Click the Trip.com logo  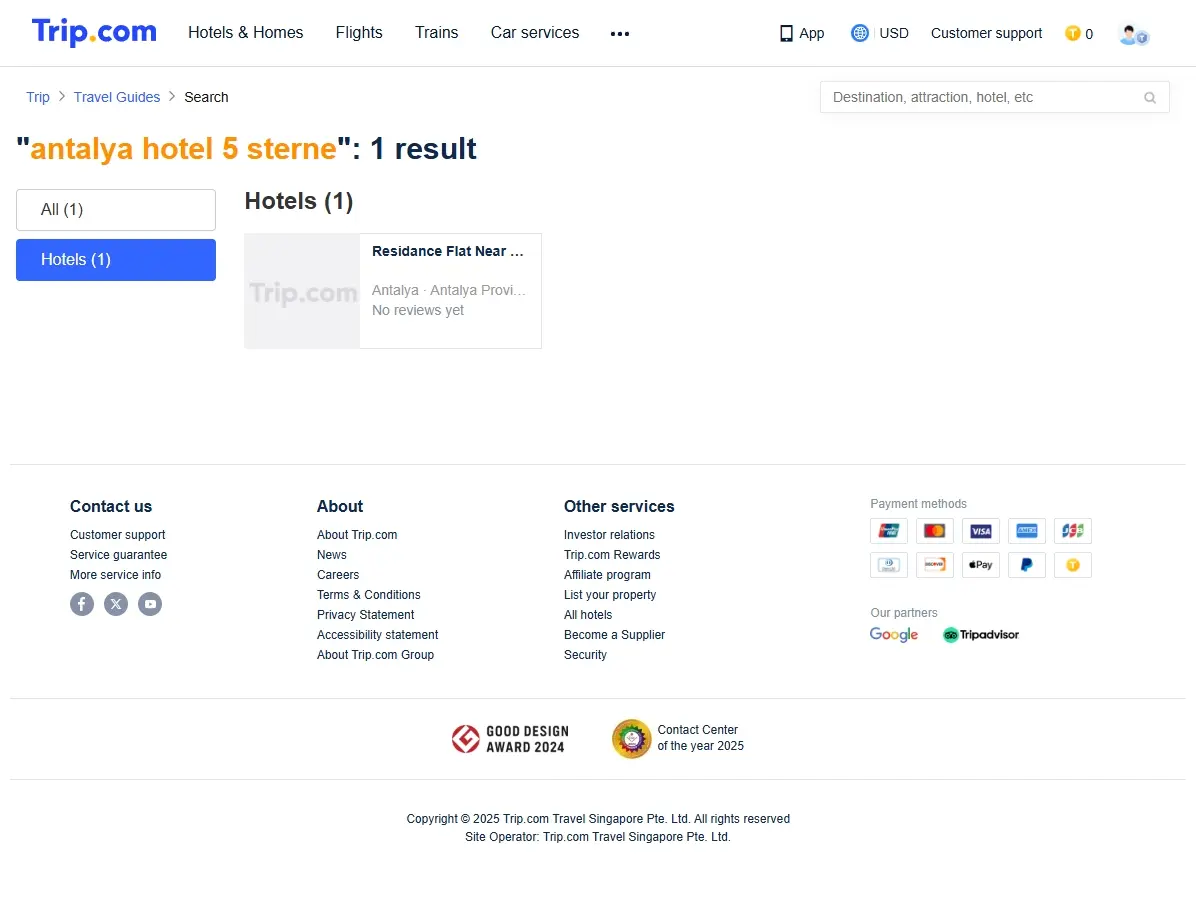(94, 32)
